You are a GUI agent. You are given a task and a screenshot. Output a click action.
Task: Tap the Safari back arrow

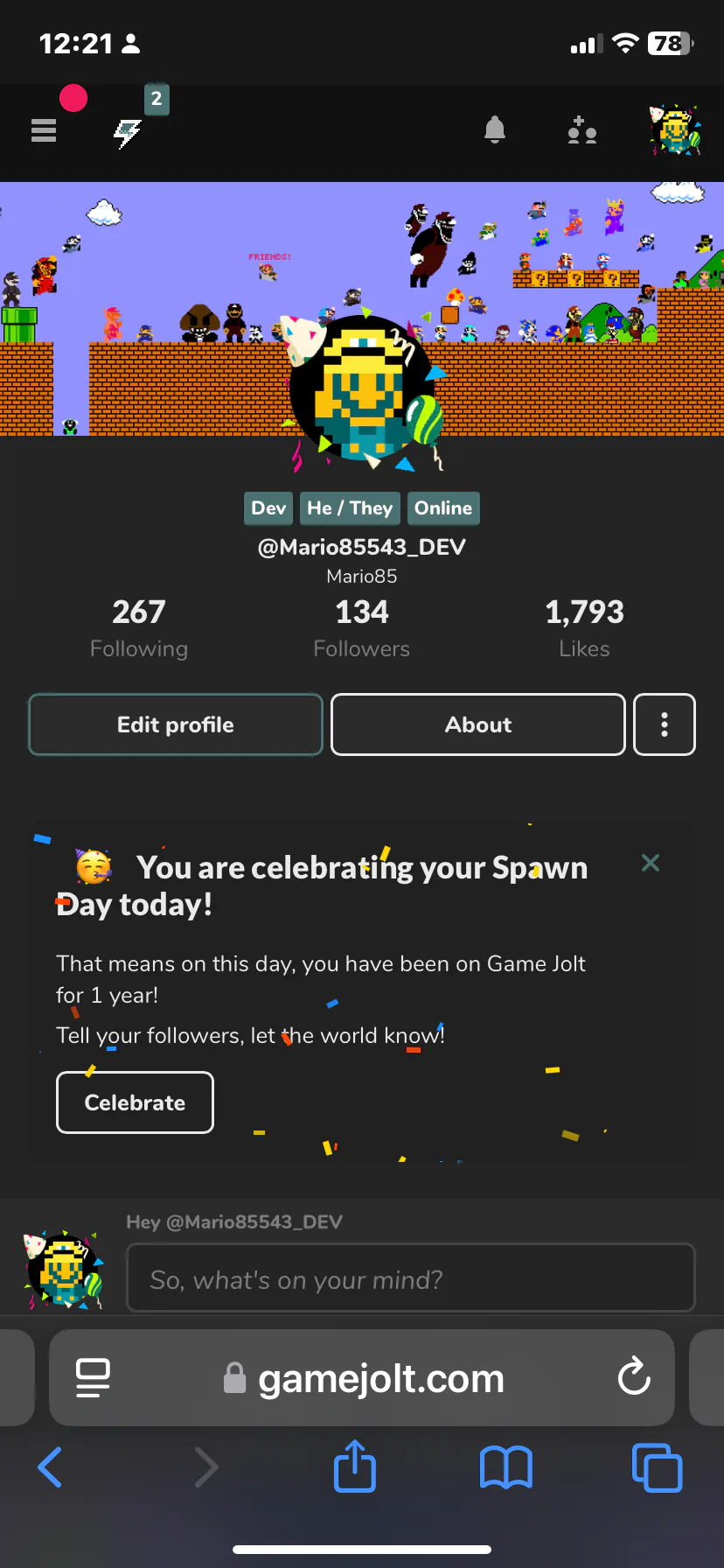(50, 1467)
